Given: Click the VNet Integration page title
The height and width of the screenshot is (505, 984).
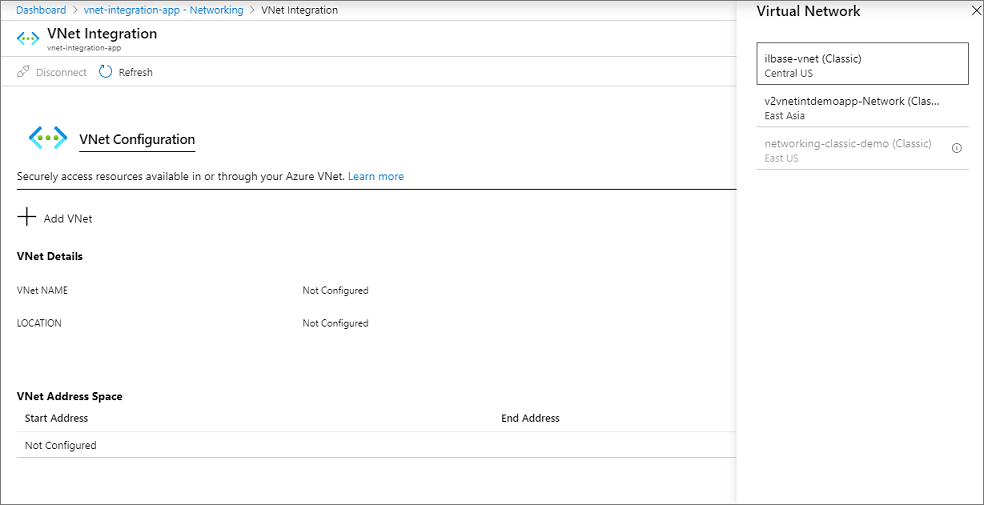Looking at the screenshot, I should (102, 33).
